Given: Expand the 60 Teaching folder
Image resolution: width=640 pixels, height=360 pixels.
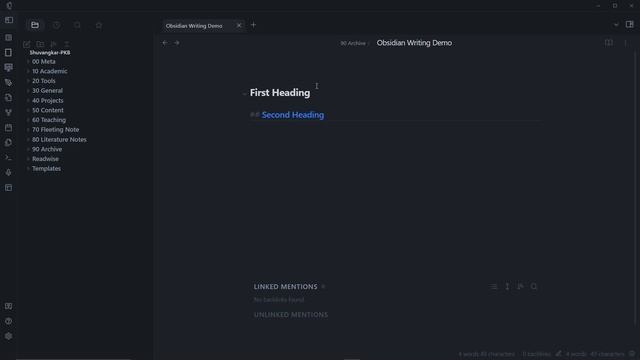Looking at the screenshot, I should point(49,120).
